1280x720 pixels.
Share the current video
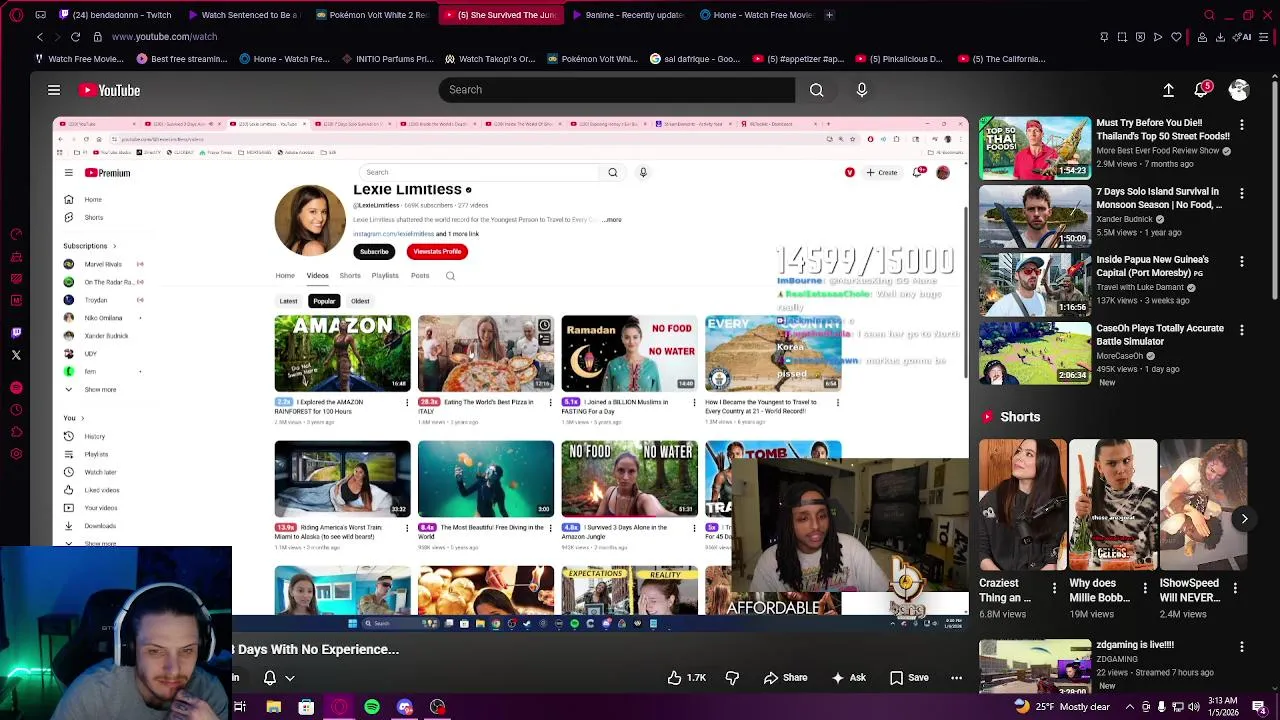click(x=785, y=678)
